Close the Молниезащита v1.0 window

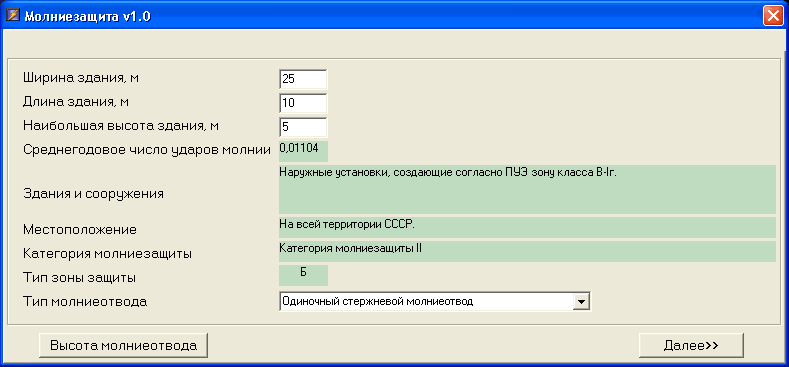coord(772,16)
